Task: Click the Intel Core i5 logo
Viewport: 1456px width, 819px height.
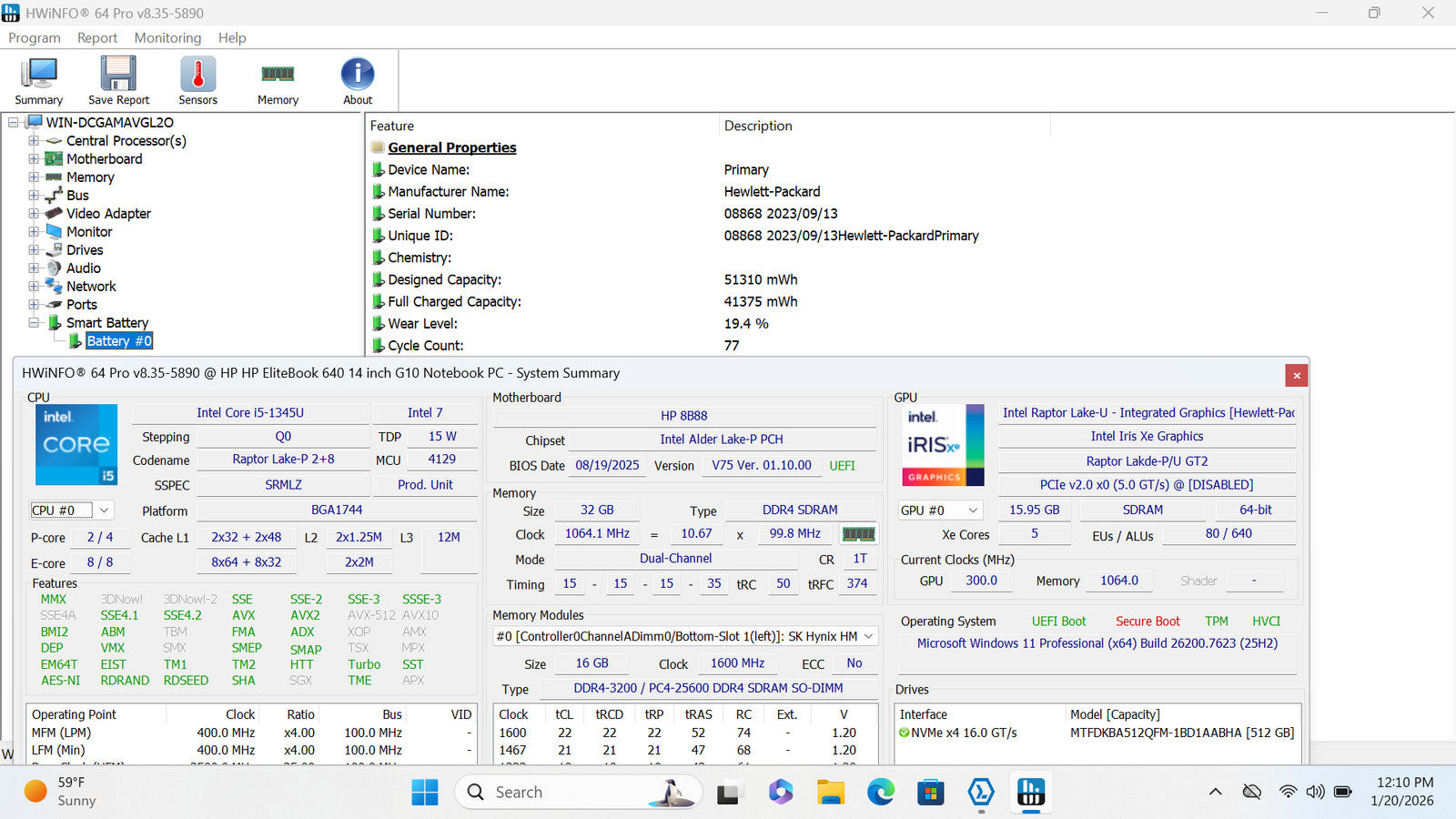Action: (76, 444)
